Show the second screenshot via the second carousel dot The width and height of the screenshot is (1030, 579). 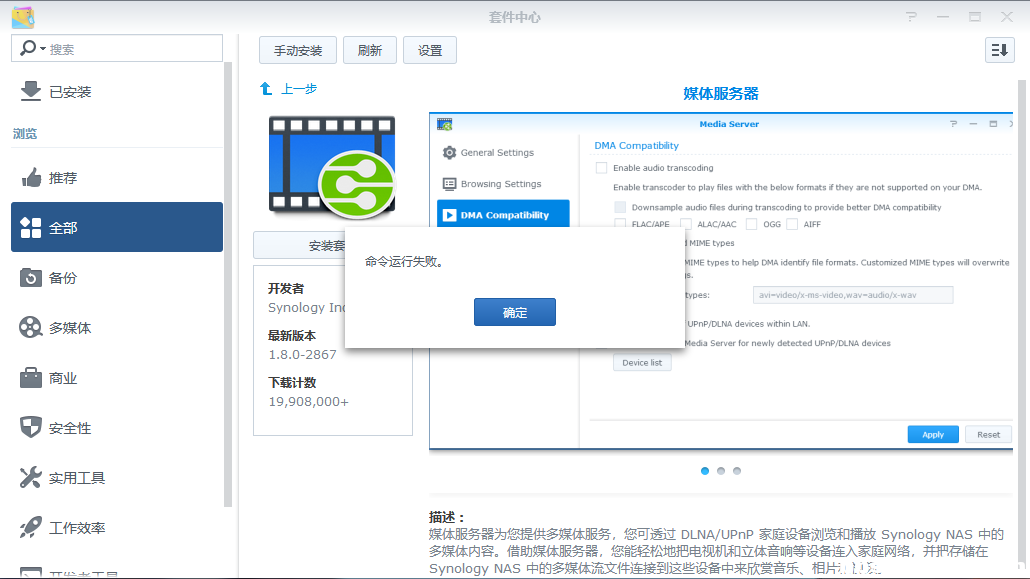[x=721, y=471]
